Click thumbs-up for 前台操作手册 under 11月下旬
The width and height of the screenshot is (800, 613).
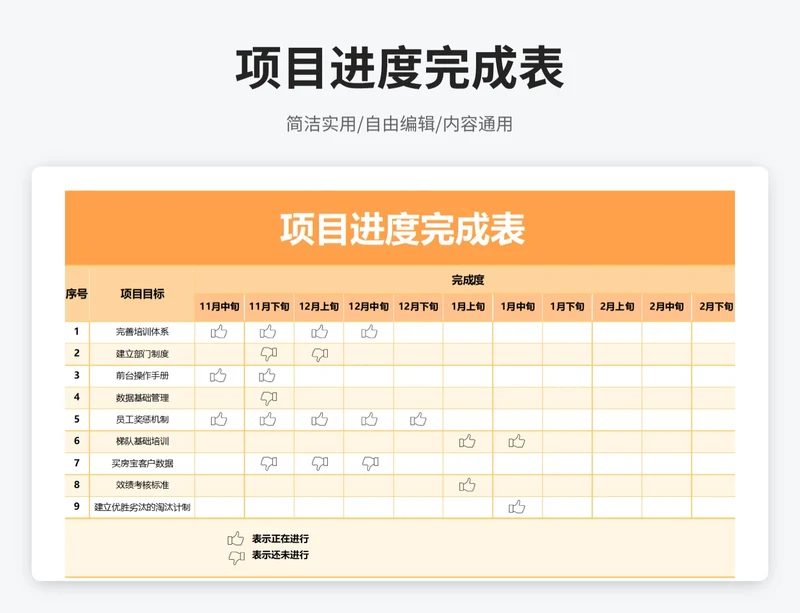pos(267,376)
